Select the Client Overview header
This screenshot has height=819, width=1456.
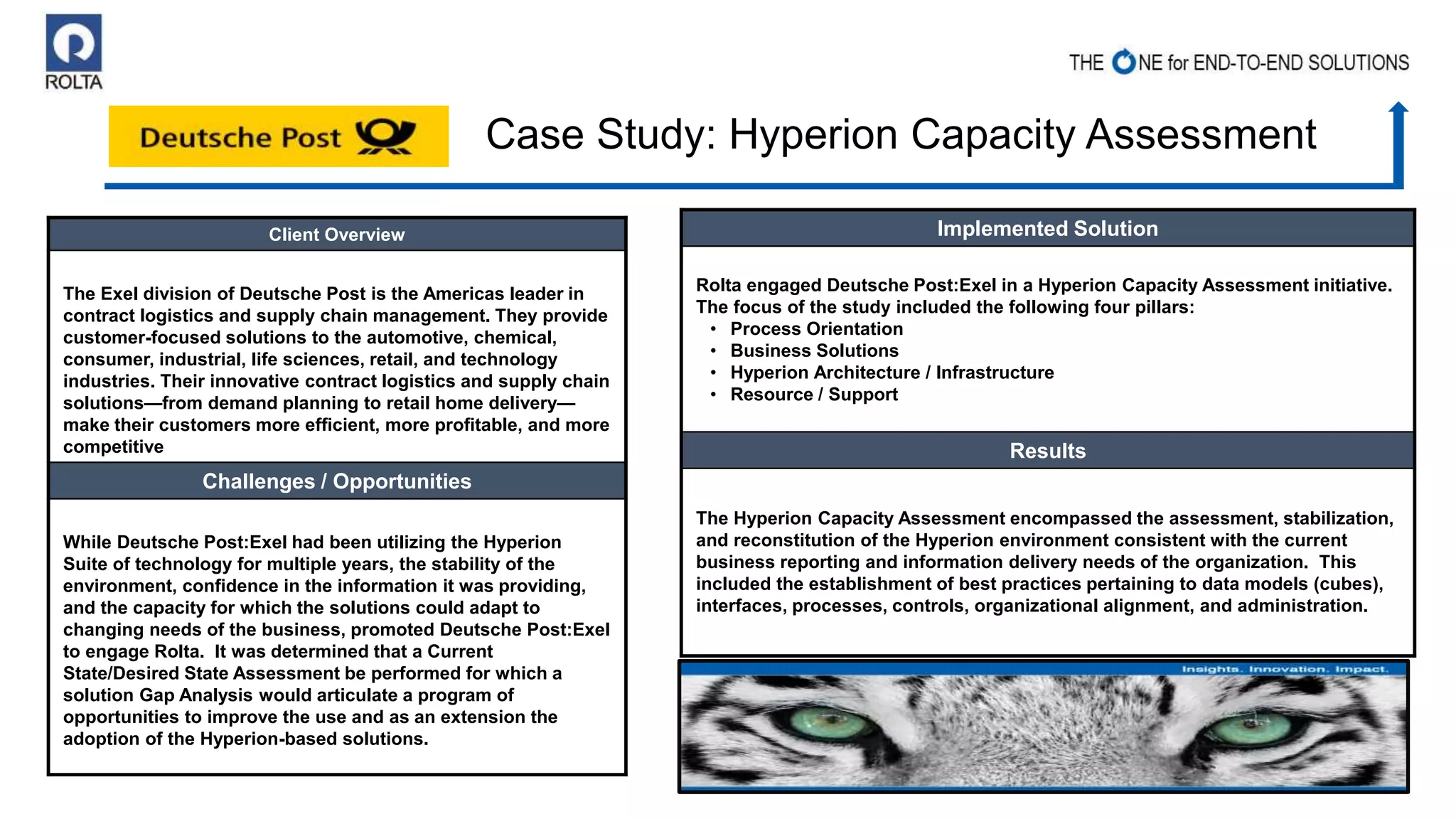pos(336,235)
